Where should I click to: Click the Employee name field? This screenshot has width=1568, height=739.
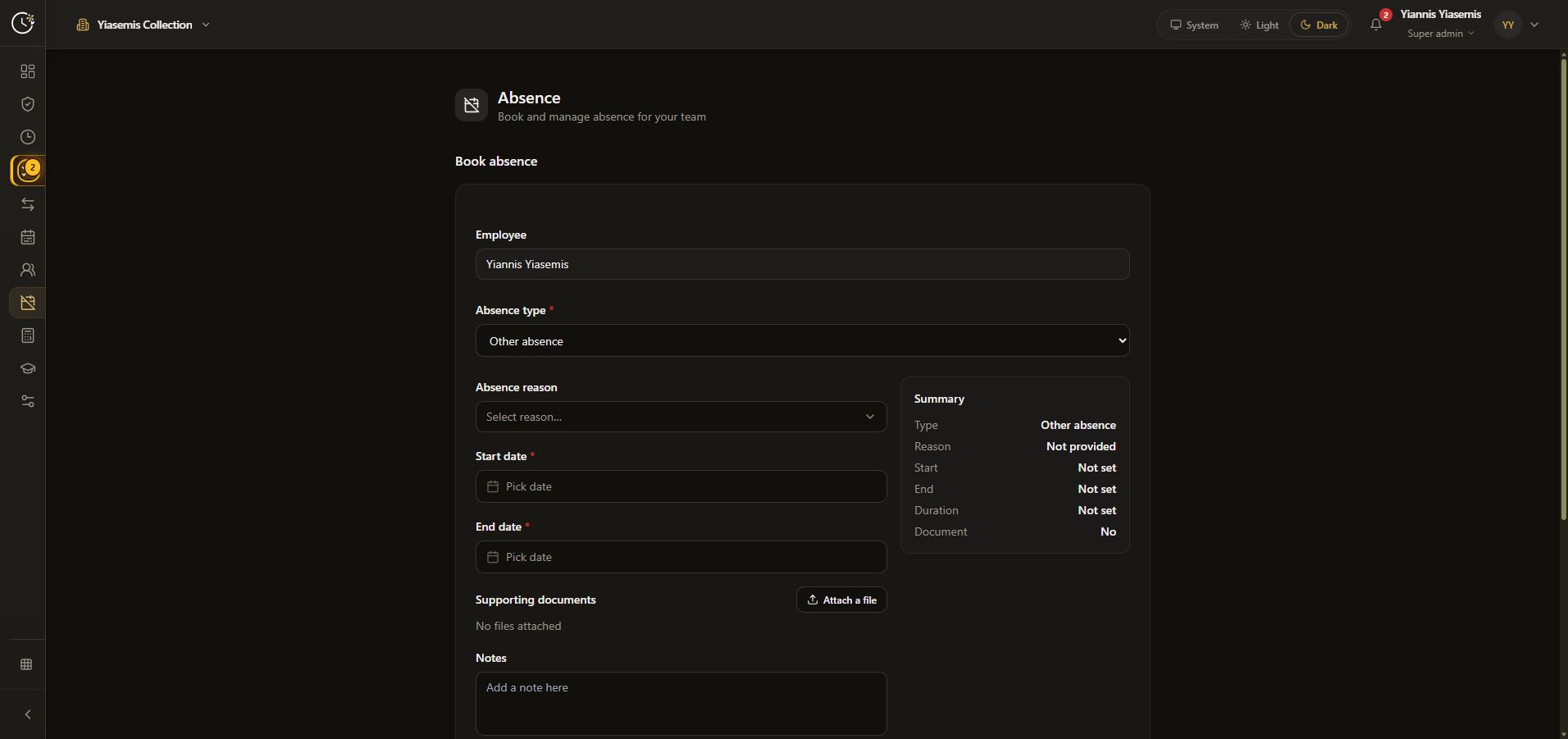coord(802,264)
